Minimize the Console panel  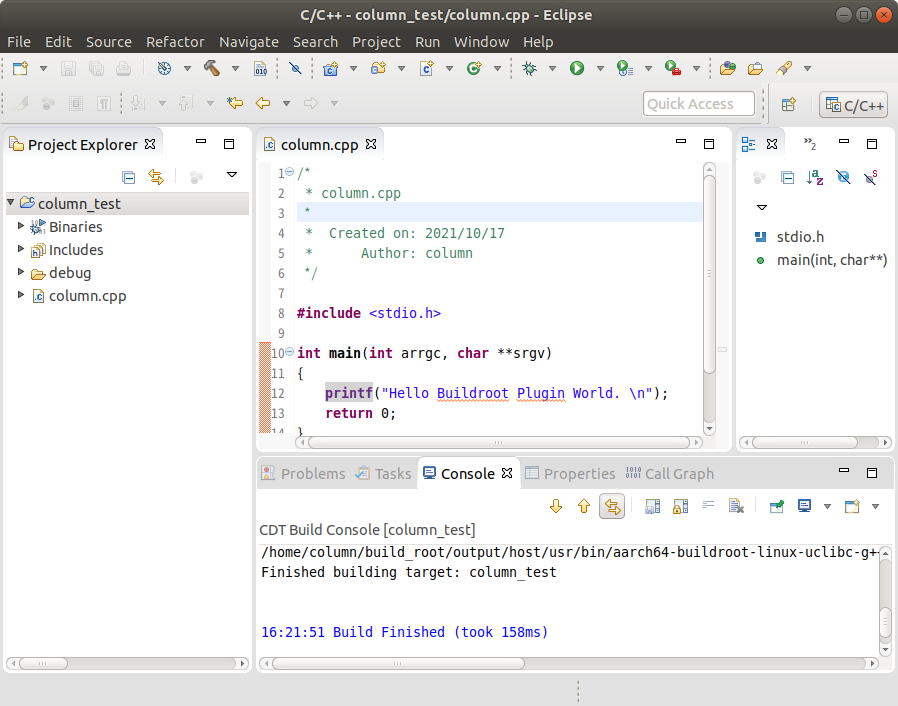pos(844,471)
